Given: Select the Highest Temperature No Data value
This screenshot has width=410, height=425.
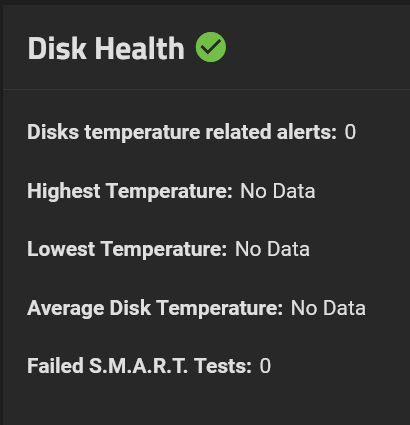Looking at the screenshot, I should coord(278,191).
